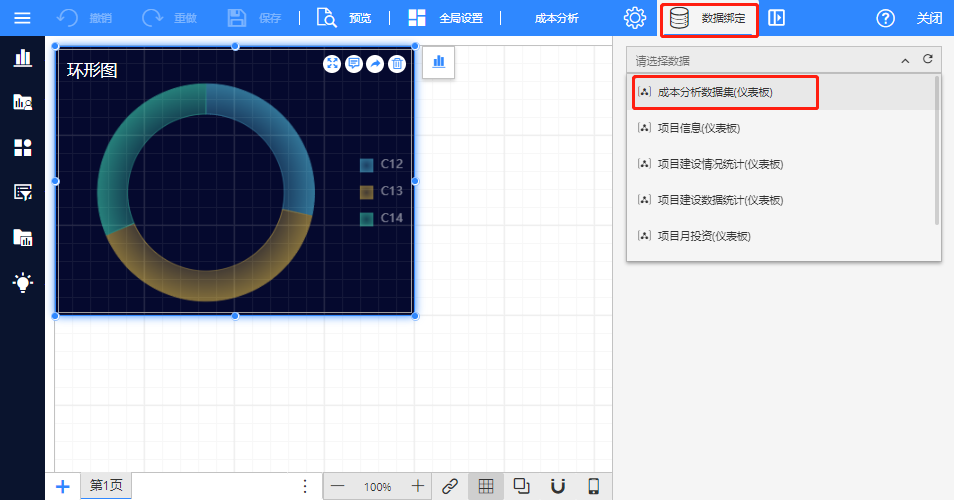Toggle the mobile phone view
This screenshot has width=954, height=500.
pyautogui.click(x=594, y=486)
